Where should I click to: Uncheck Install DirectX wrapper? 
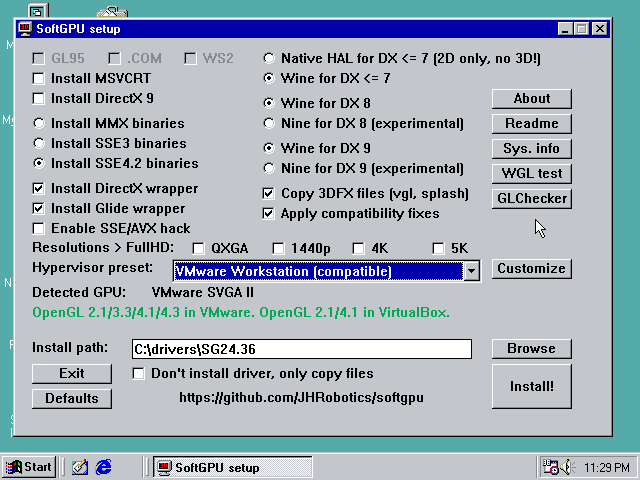(38, 188)
